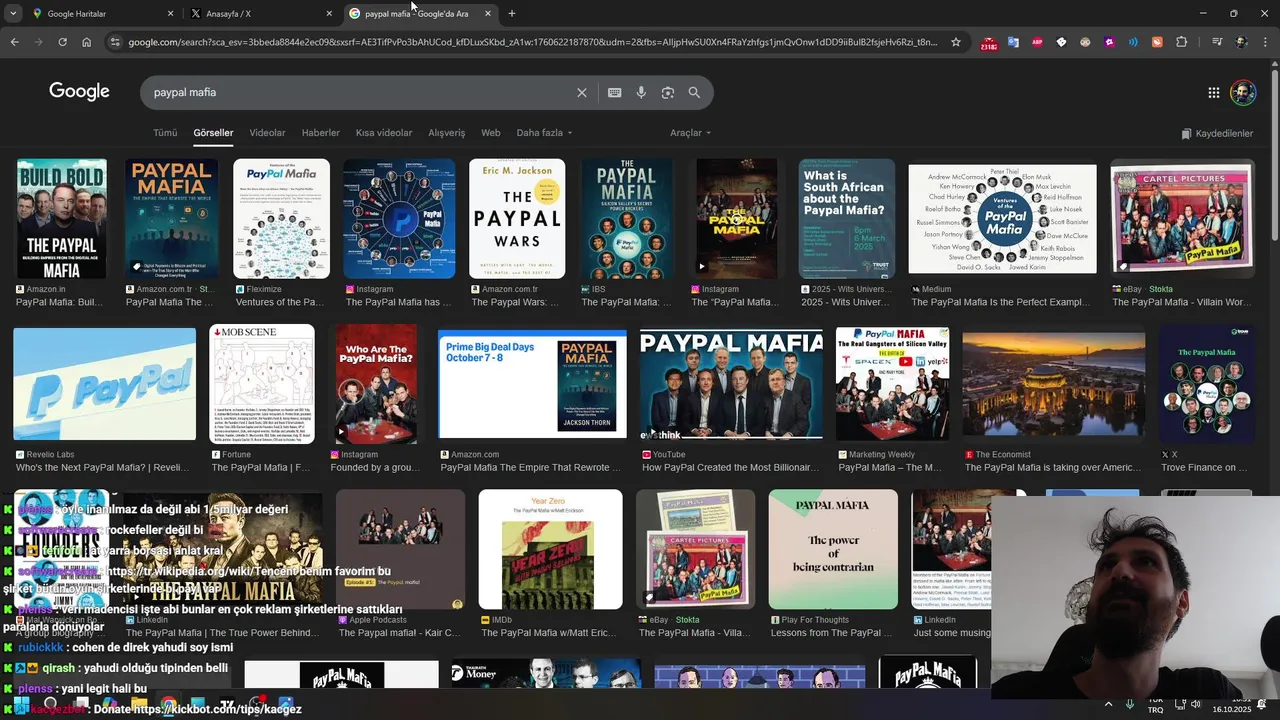Screen dimensions: 1280x720
Task: View site information for google.com
Action: coord(115,42)
